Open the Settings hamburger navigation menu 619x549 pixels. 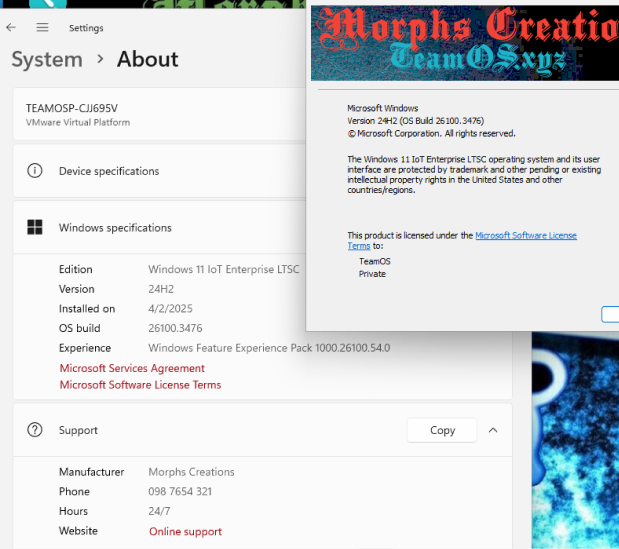(x=42, y=27)
